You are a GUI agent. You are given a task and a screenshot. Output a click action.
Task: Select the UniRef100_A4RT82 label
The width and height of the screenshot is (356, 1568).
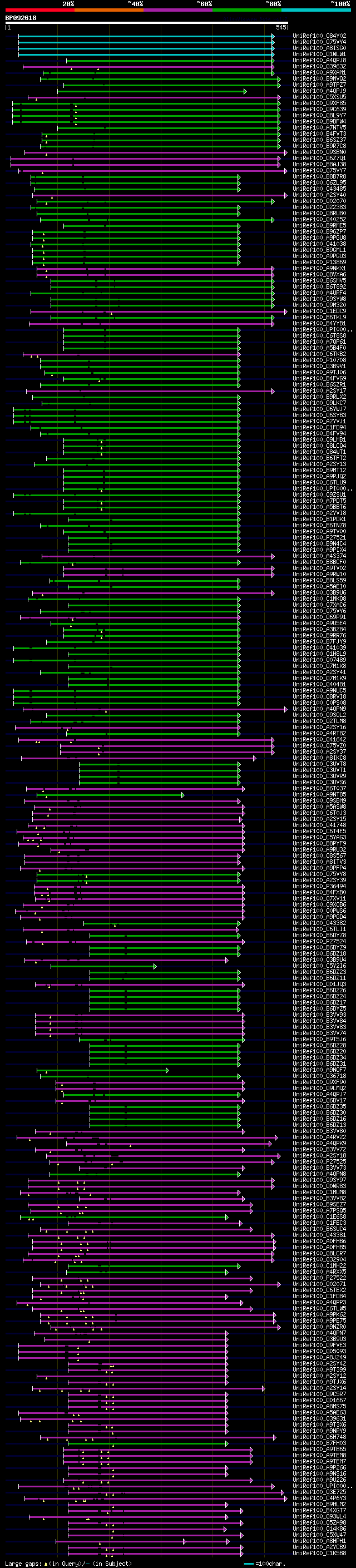(x=319, y=734)
